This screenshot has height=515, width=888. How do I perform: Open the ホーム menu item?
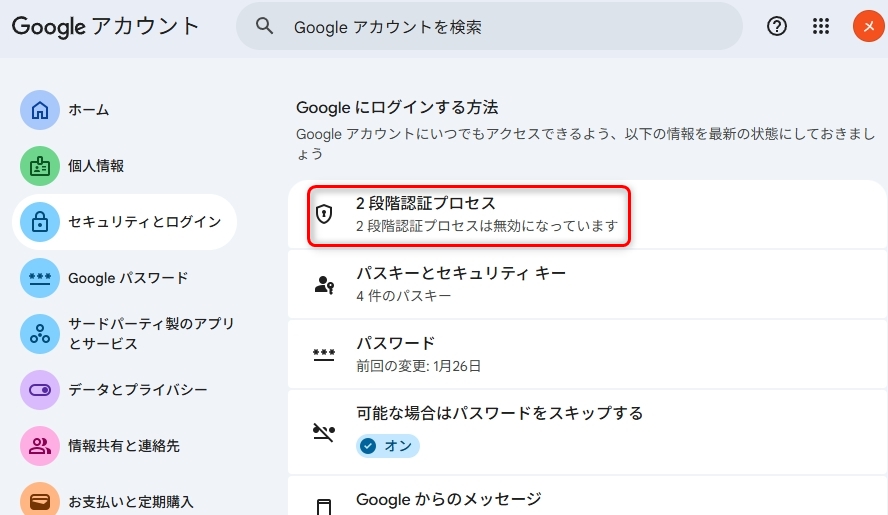[x=124, y=110]
